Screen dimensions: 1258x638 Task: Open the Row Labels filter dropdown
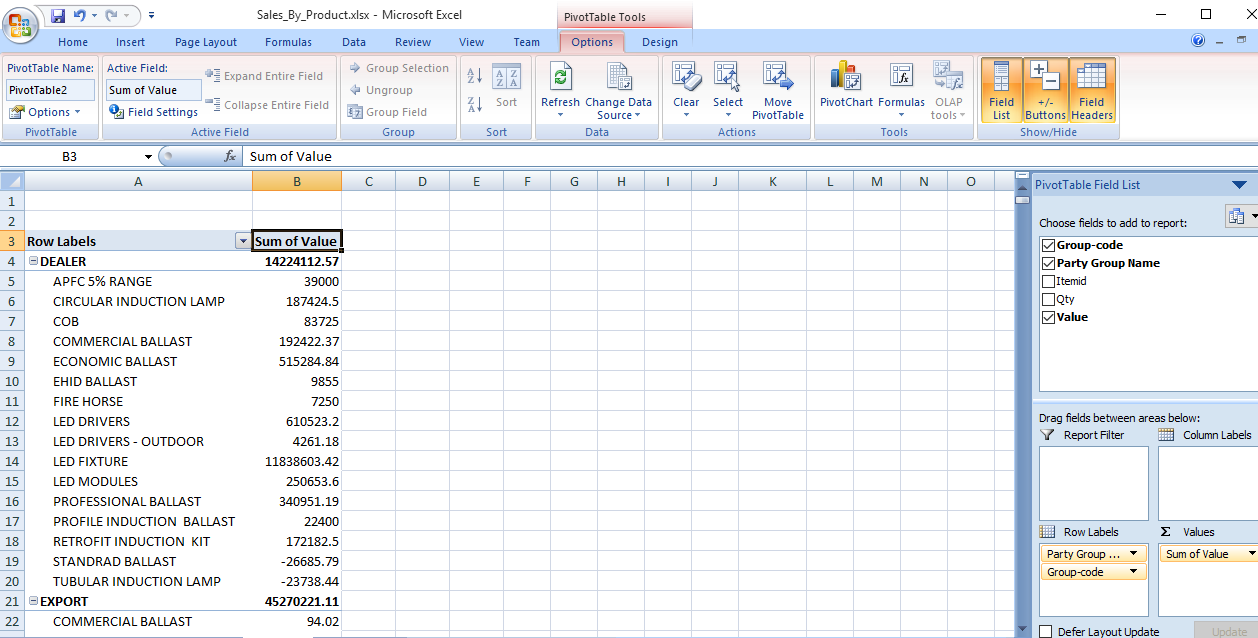[242, 241]
